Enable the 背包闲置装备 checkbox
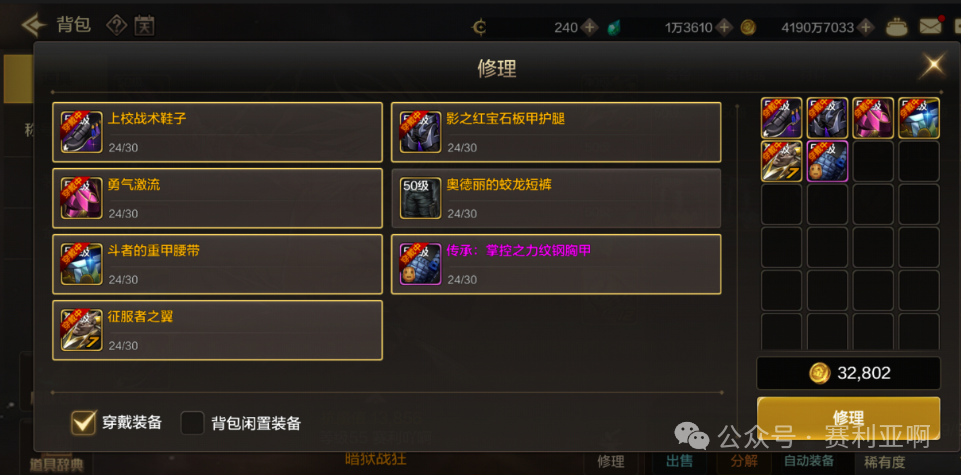This screenshot has width=961, height=475. (x=192, y=423)
